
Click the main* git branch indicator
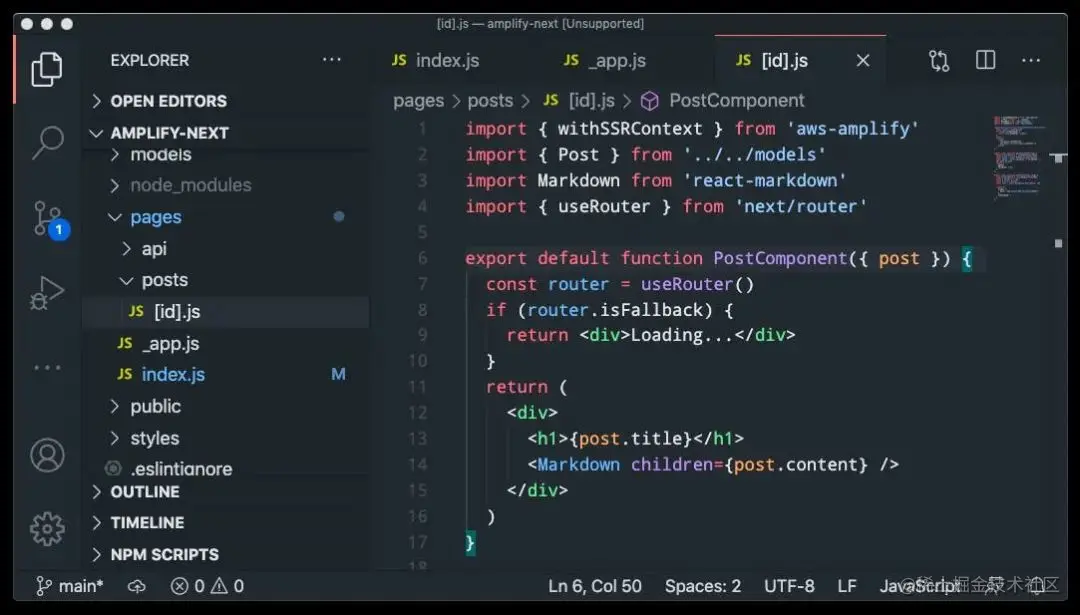(x=70, y=586)
